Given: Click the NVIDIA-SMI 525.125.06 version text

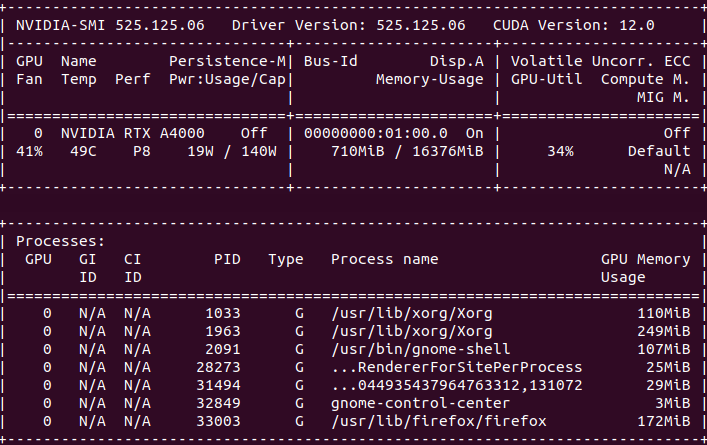Looking at the screenshot, I should pos(110,25).
